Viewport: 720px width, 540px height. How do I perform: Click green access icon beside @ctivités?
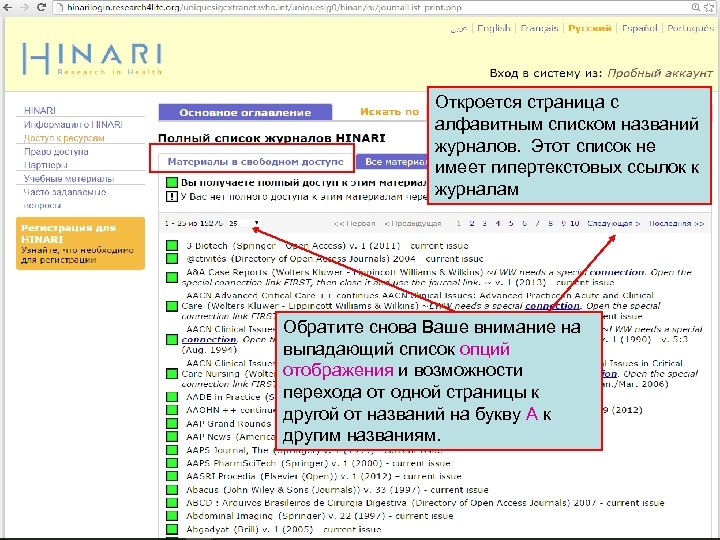click(172, 259)
